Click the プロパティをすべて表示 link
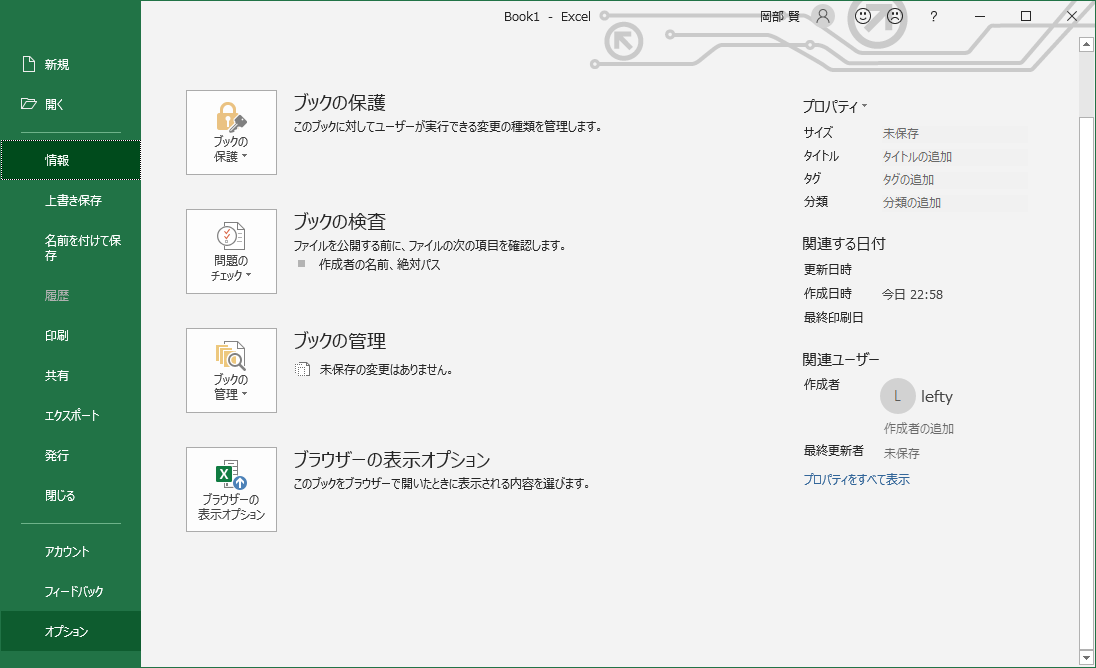Image resolution: width=1096 pixels, height=668 pixels. [x=856, y=480]
